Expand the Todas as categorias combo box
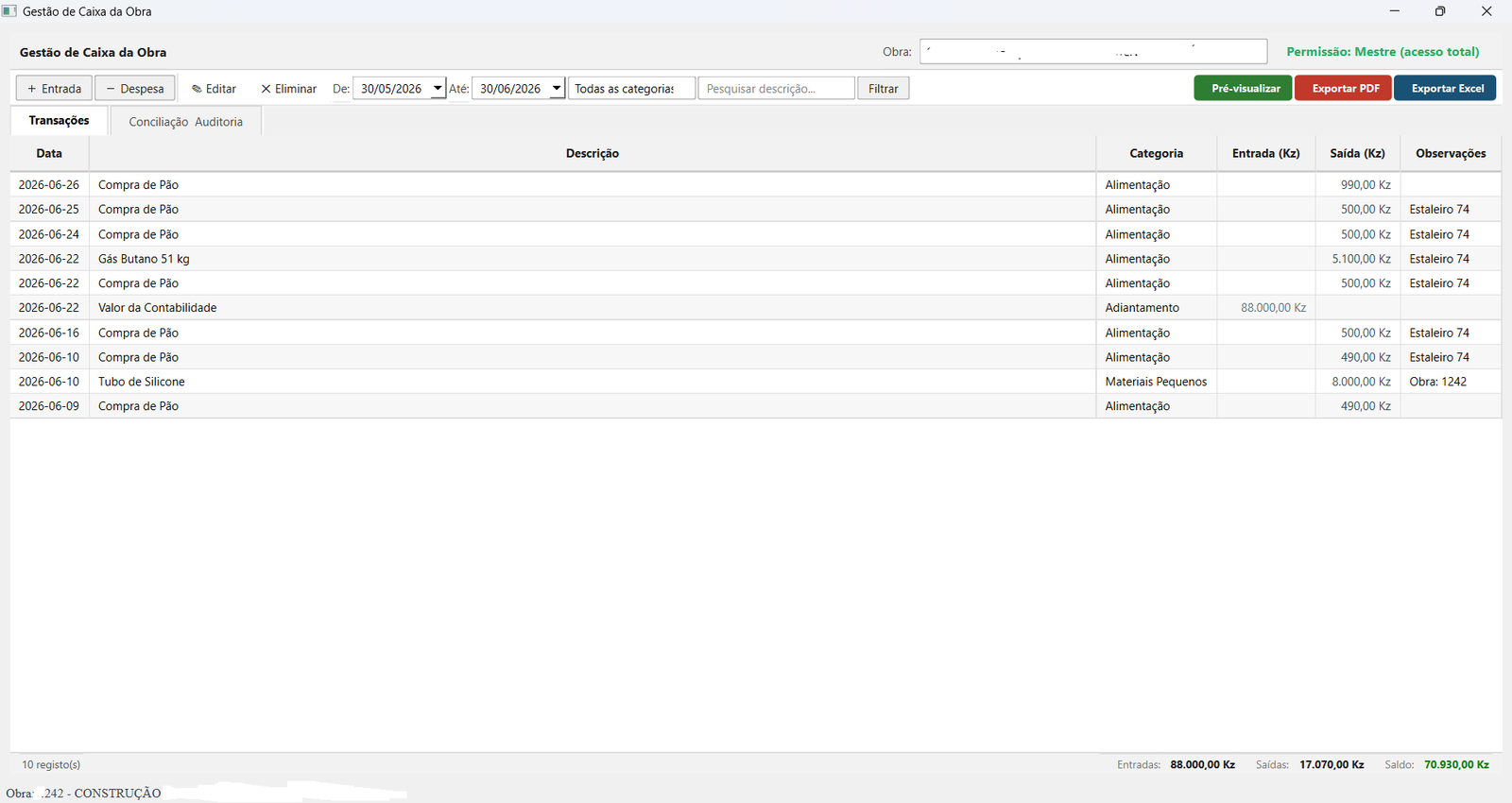This screenshot has height=803, width=1512. point(631,89)
